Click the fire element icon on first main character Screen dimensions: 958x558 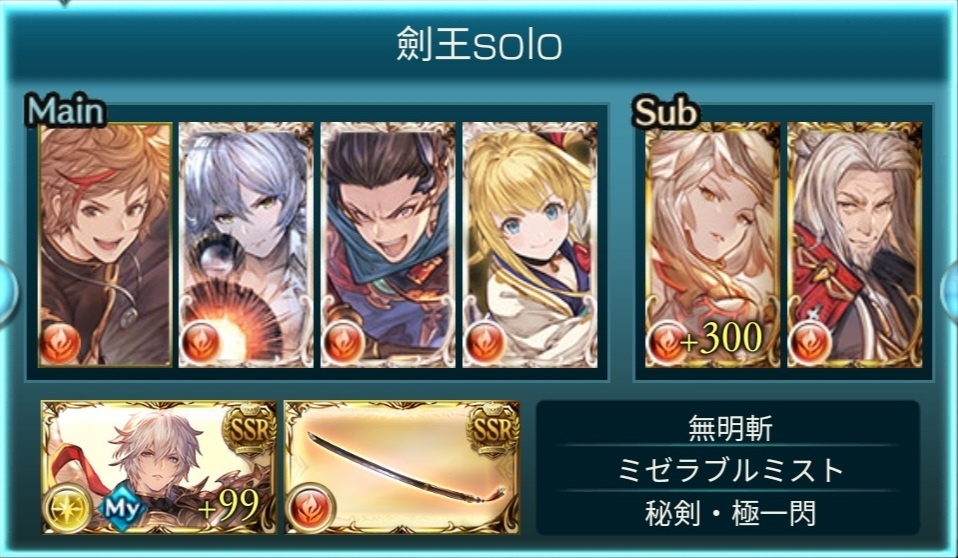point(60,342)
